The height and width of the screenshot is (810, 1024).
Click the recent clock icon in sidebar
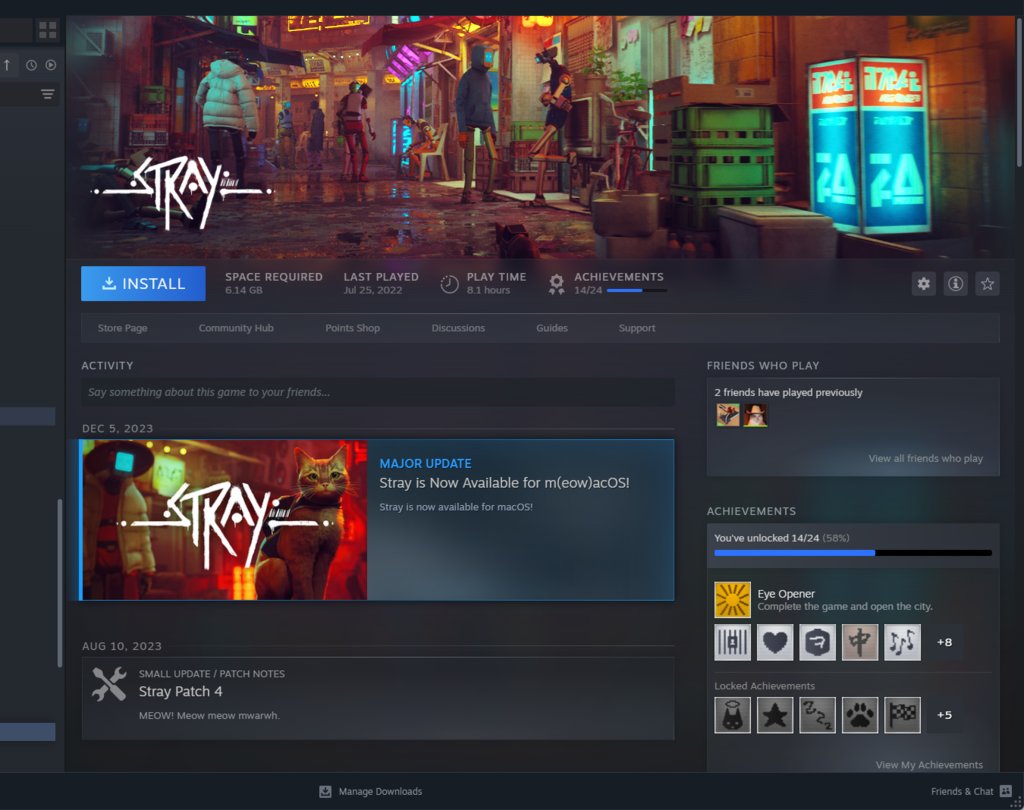[31, 65]
